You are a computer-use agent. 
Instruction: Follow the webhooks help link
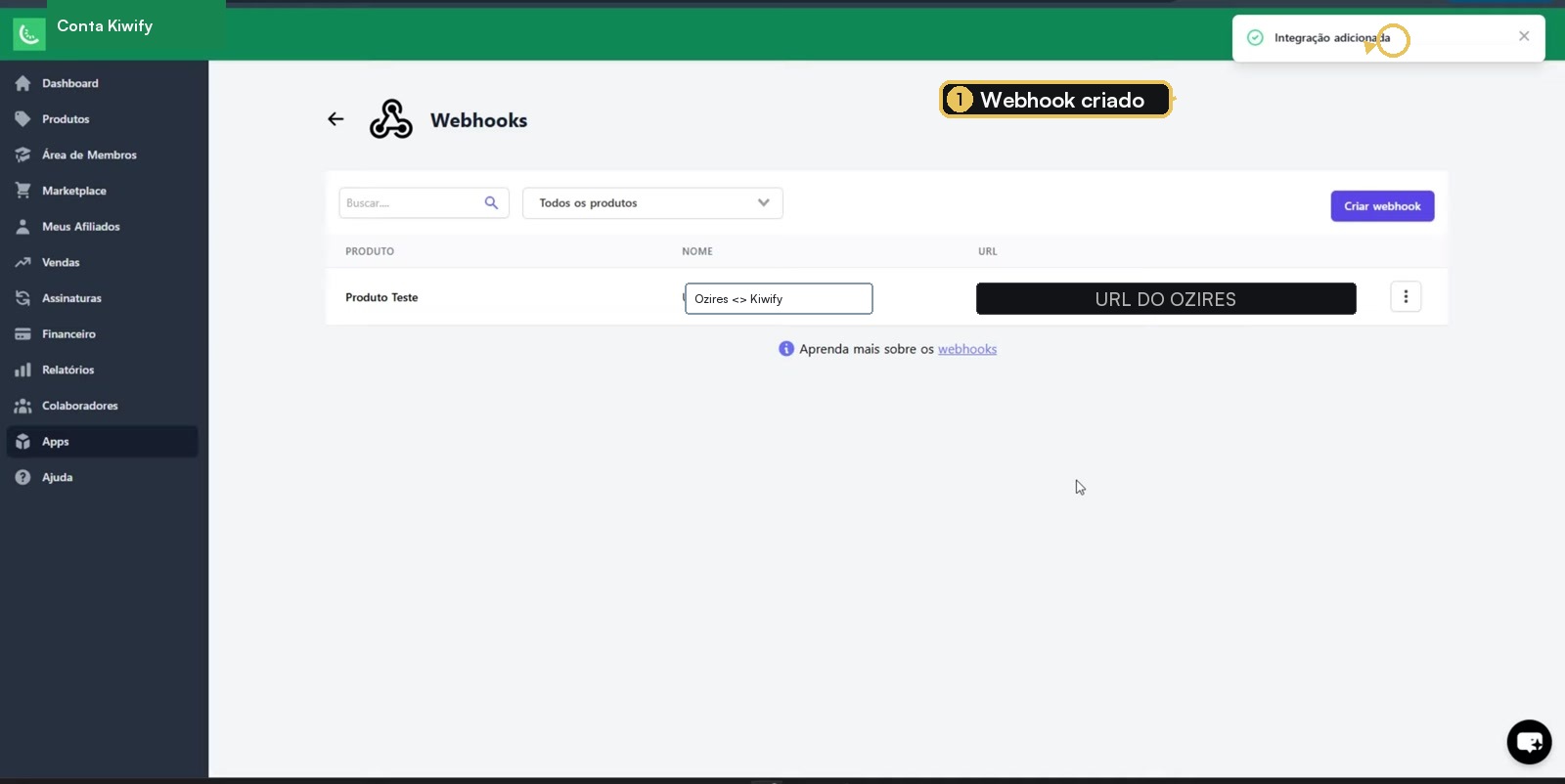[x=967, y=349]
